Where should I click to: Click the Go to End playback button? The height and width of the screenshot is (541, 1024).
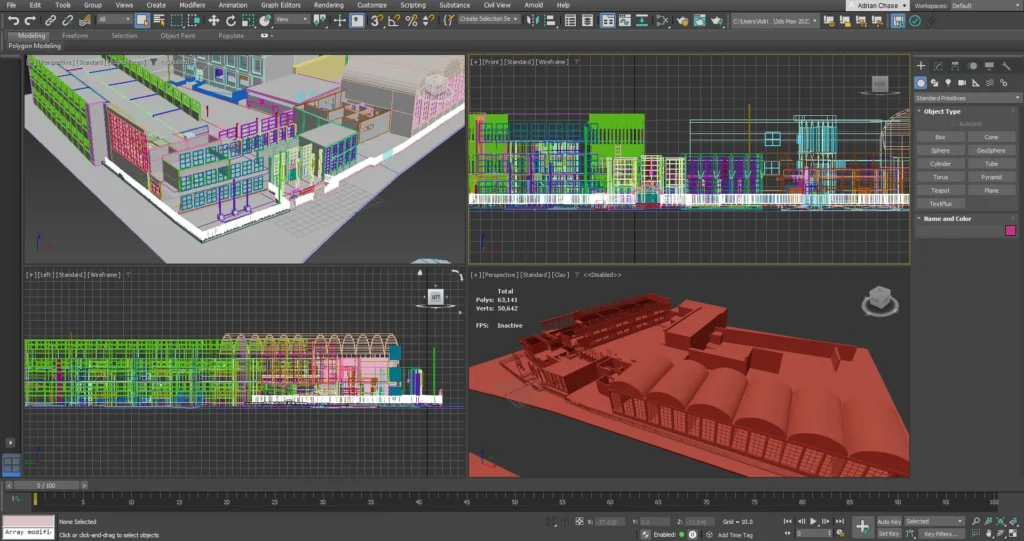click(x=840, y=521)
